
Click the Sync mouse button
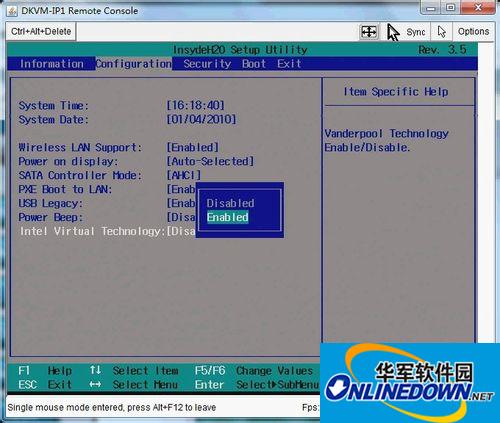coord(407,32)
